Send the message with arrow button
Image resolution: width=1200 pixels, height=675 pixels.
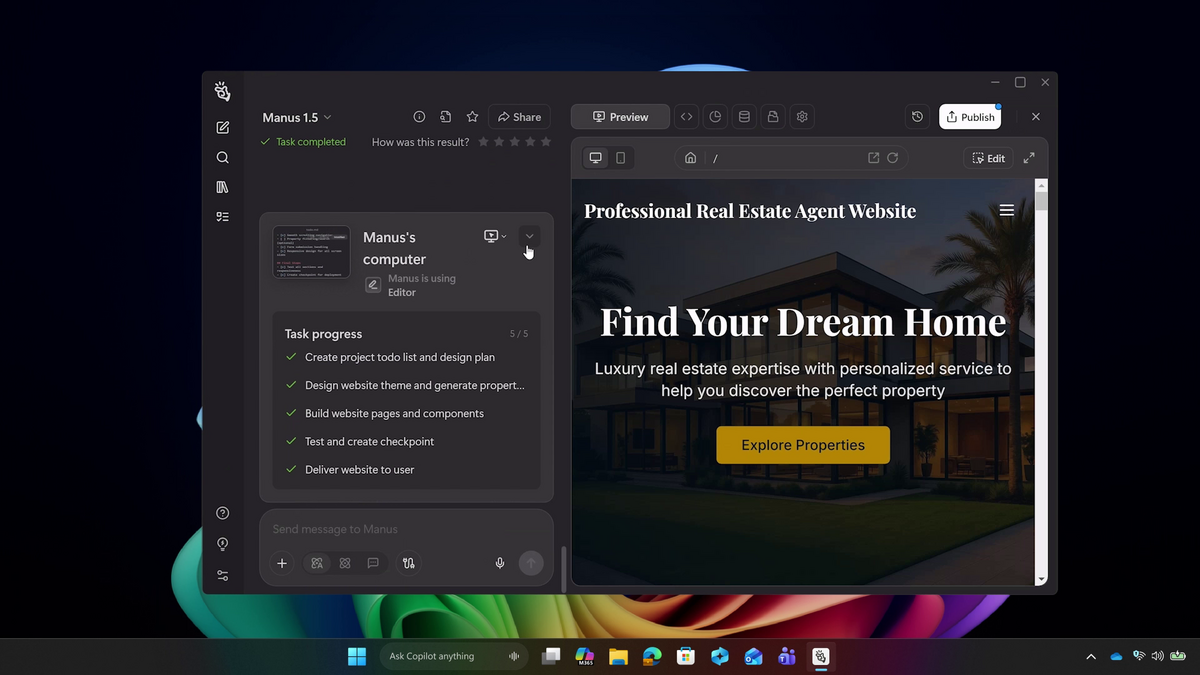point(531,563)
